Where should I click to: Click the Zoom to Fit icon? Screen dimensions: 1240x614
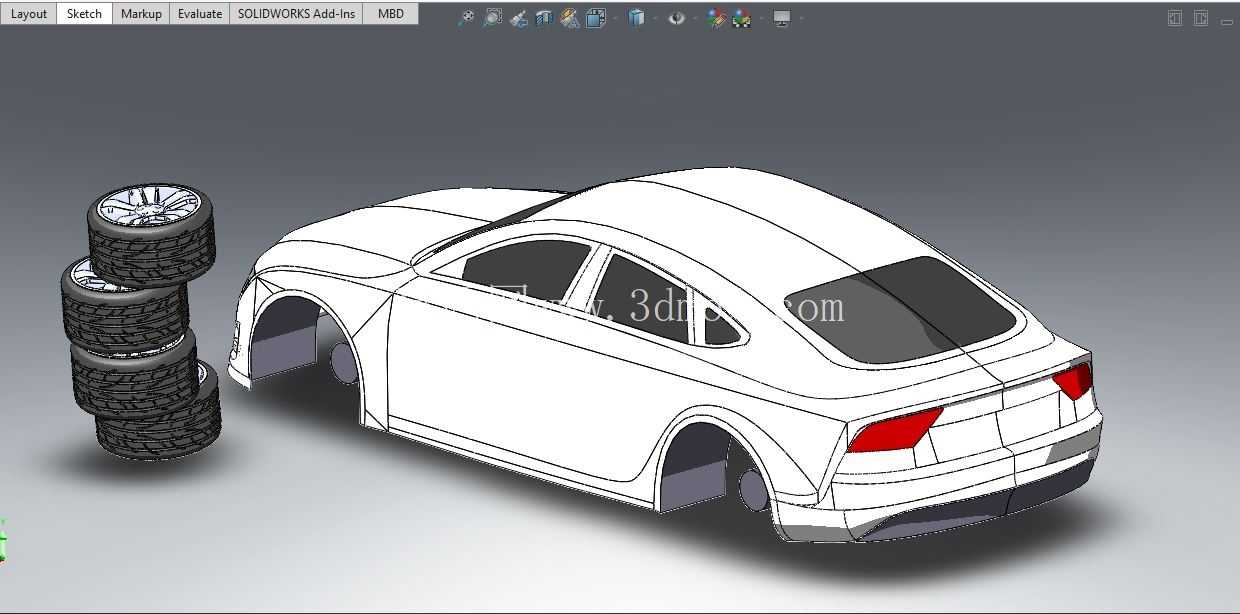pos(465,17)
